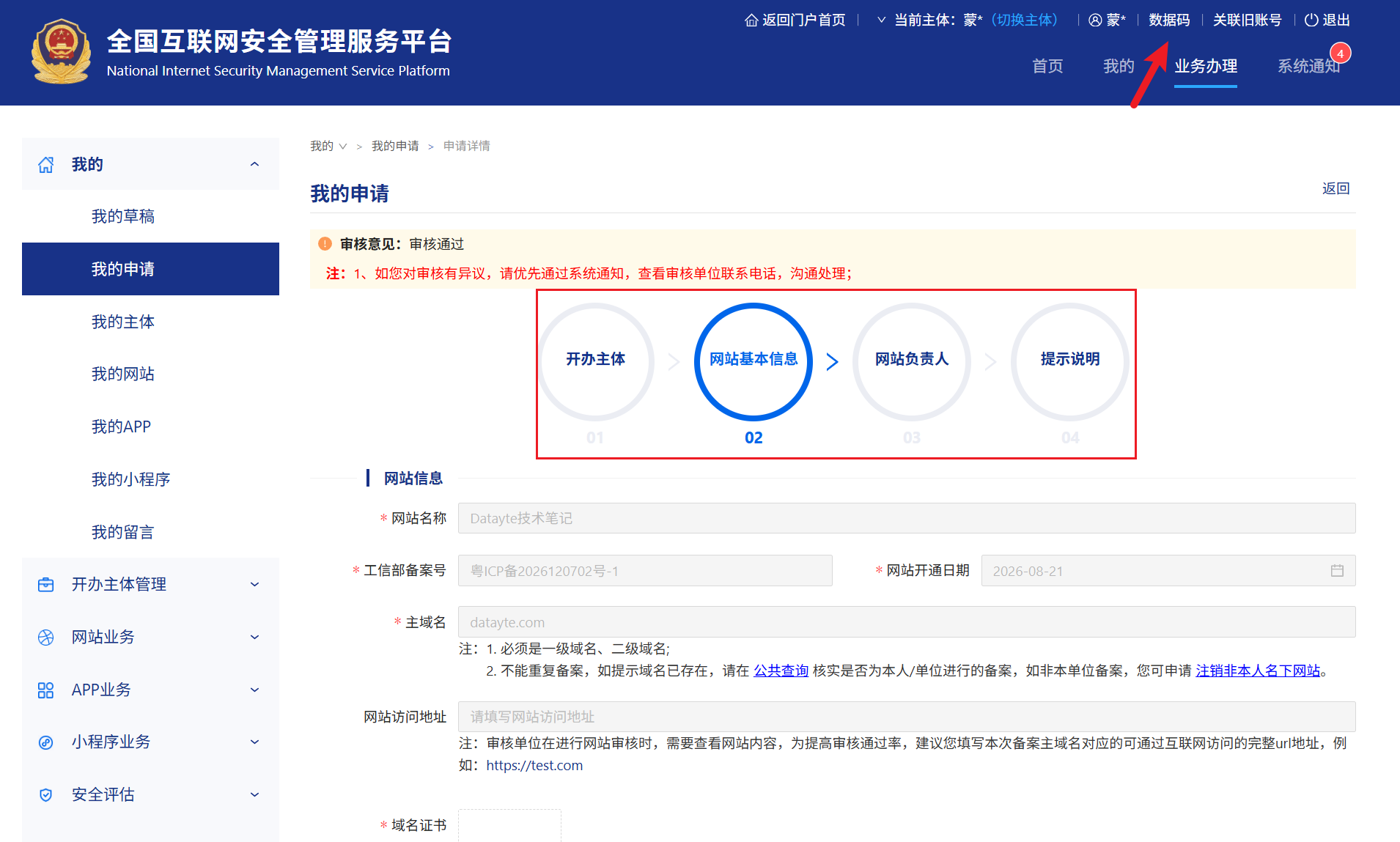Viewport: 1400px width, 842px height.
Task: Expand 小程序业务 sidebar section
Action: click(254, 742)
